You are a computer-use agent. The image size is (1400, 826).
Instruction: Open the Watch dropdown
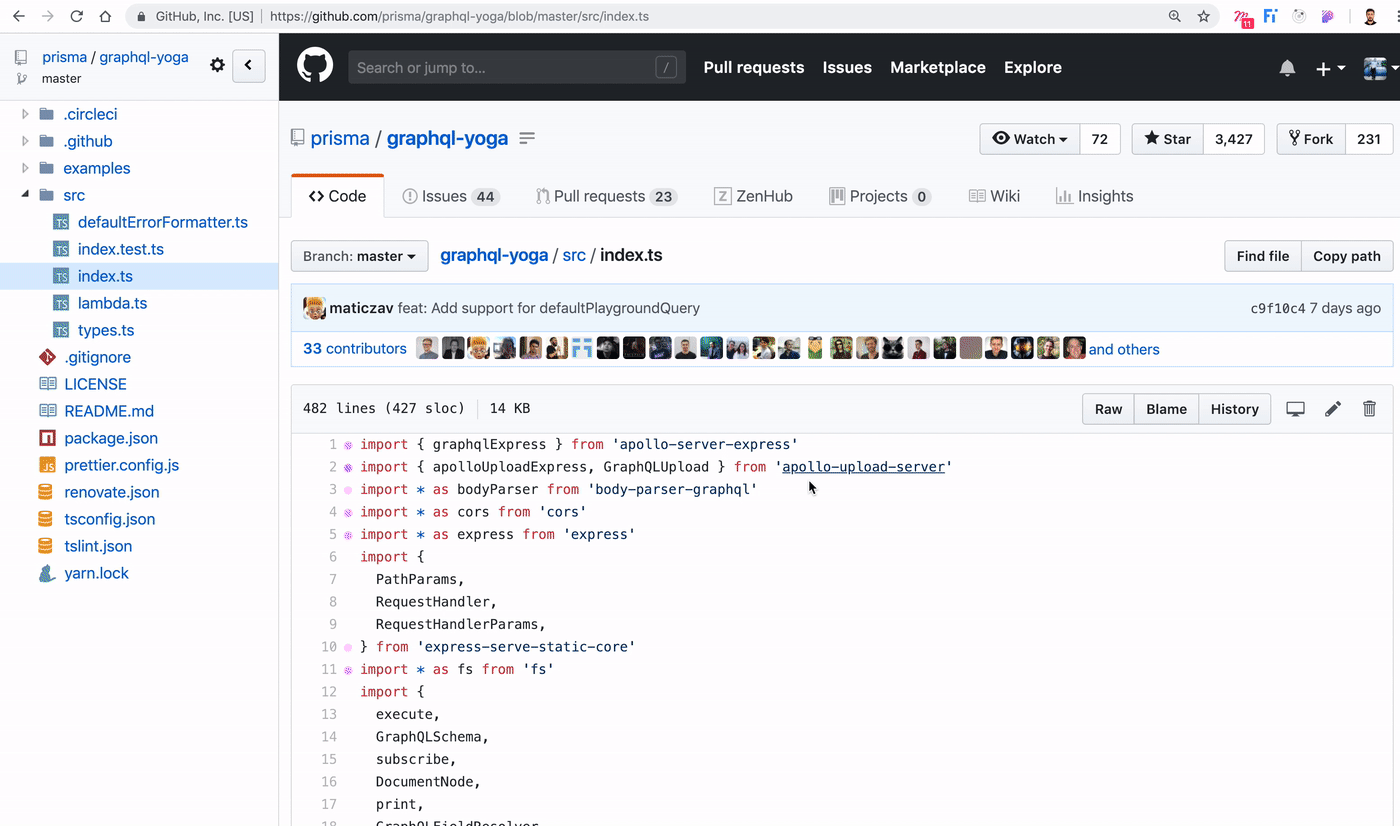coord(1029,139)
